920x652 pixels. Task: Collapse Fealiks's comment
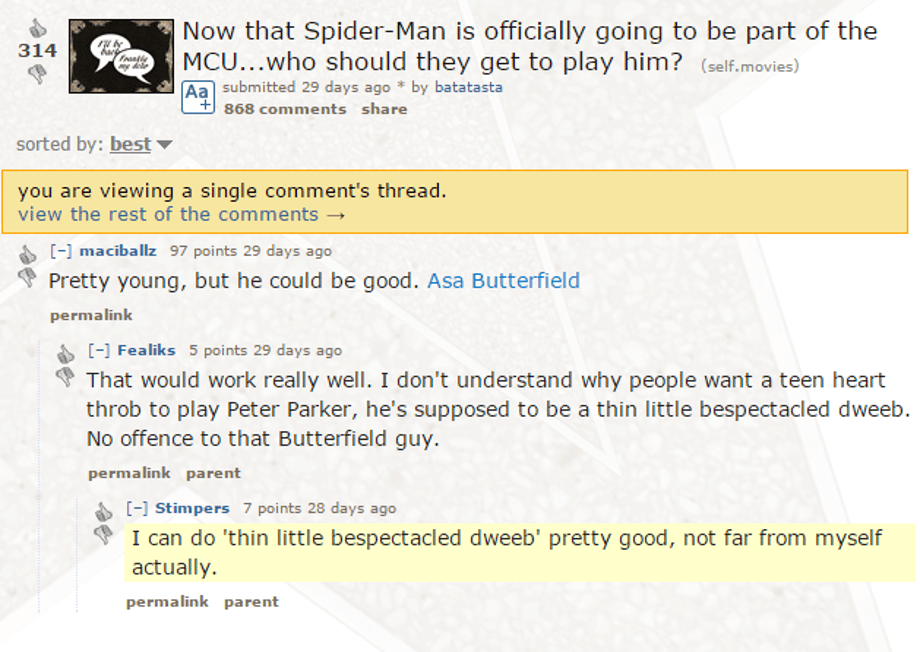coord(98,350)
